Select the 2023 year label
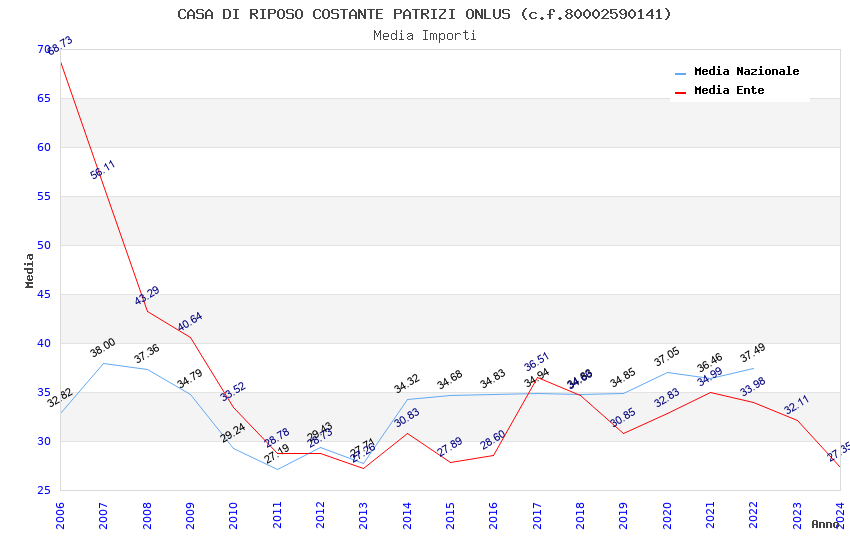Image resolution: width=850 pixels, height=550 pixels. coord(797,515)
